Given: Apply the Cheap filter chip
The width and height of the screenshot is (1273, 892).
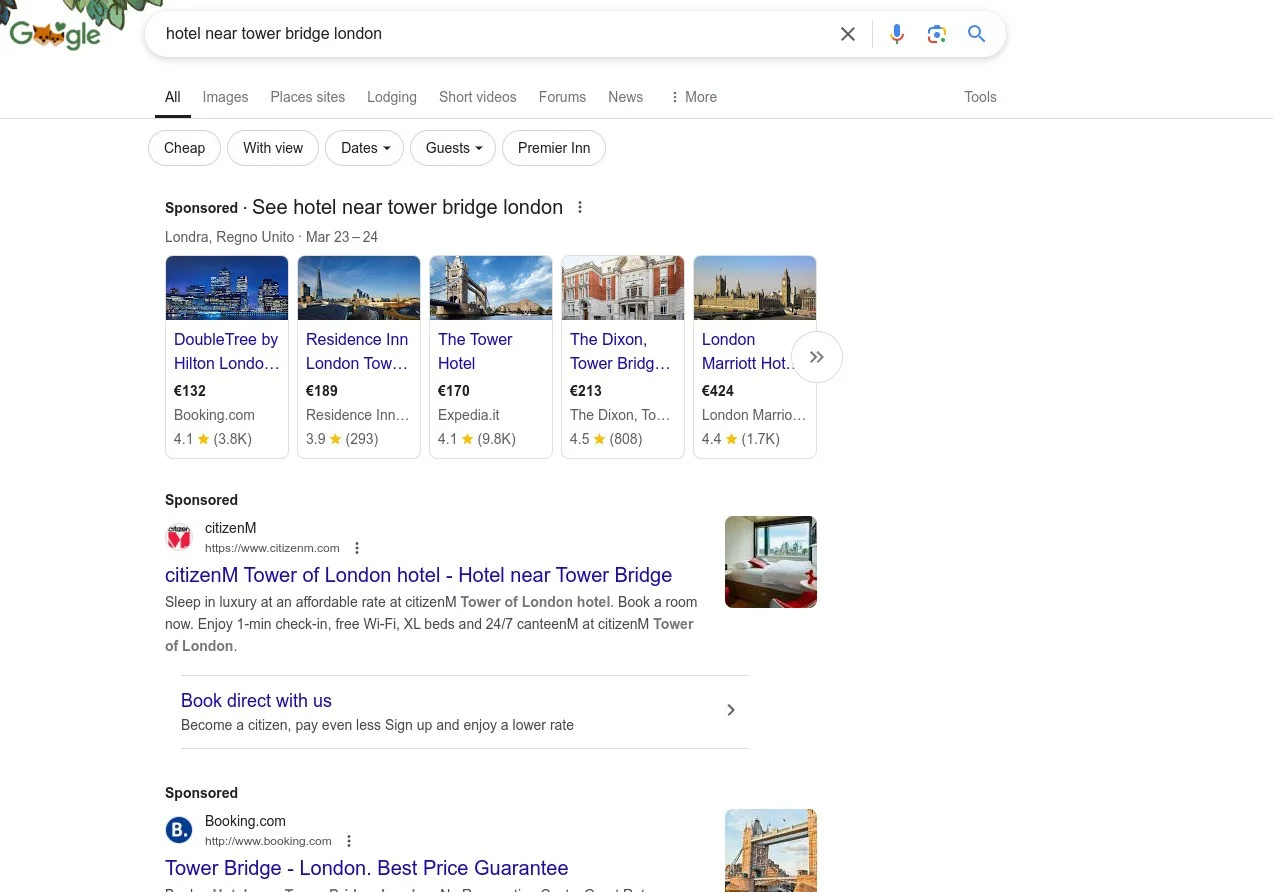Looking at the screenshot, I should (x=184, y=148).
